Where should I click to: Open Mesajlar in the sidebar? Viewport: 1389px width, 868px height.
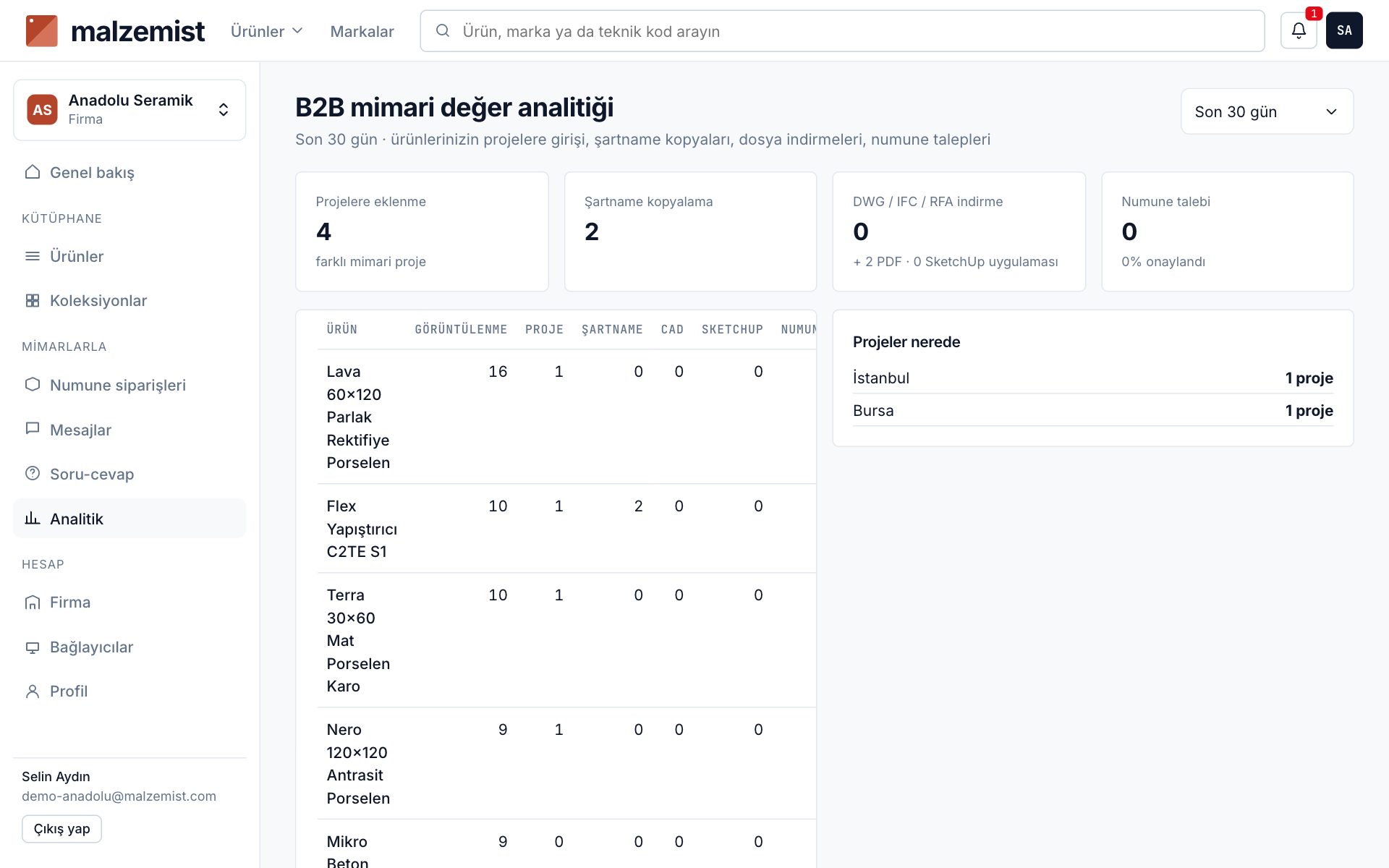click(x=129, y=430)
